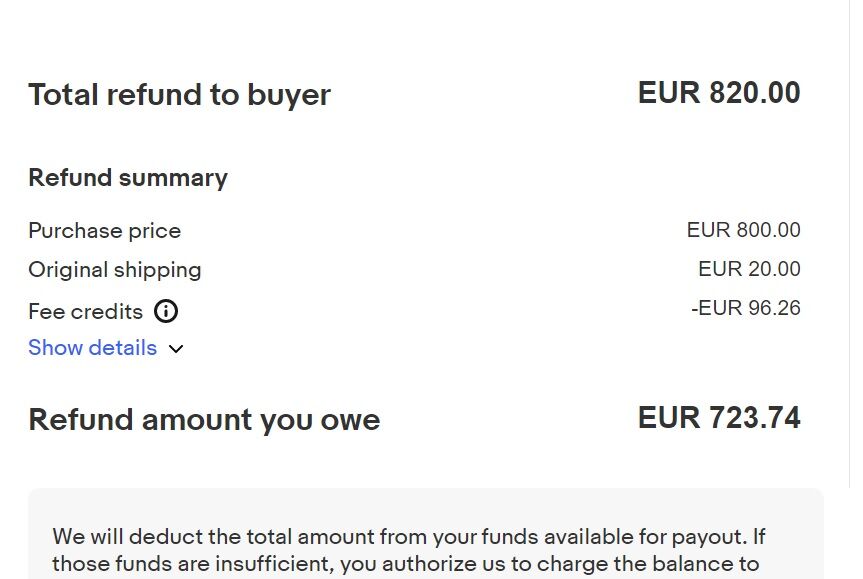
Task: Open the Show details link
Action: (x=92, y=348)
